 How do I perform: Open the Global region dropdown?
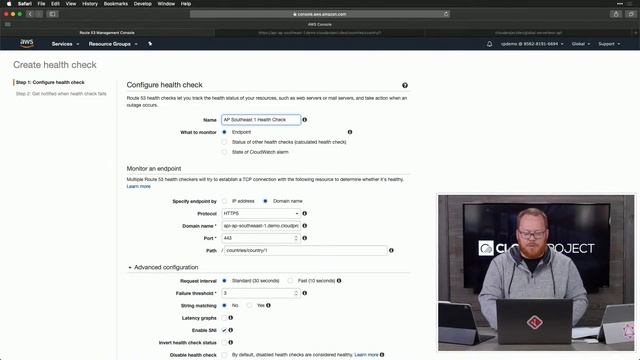(581, 44)
